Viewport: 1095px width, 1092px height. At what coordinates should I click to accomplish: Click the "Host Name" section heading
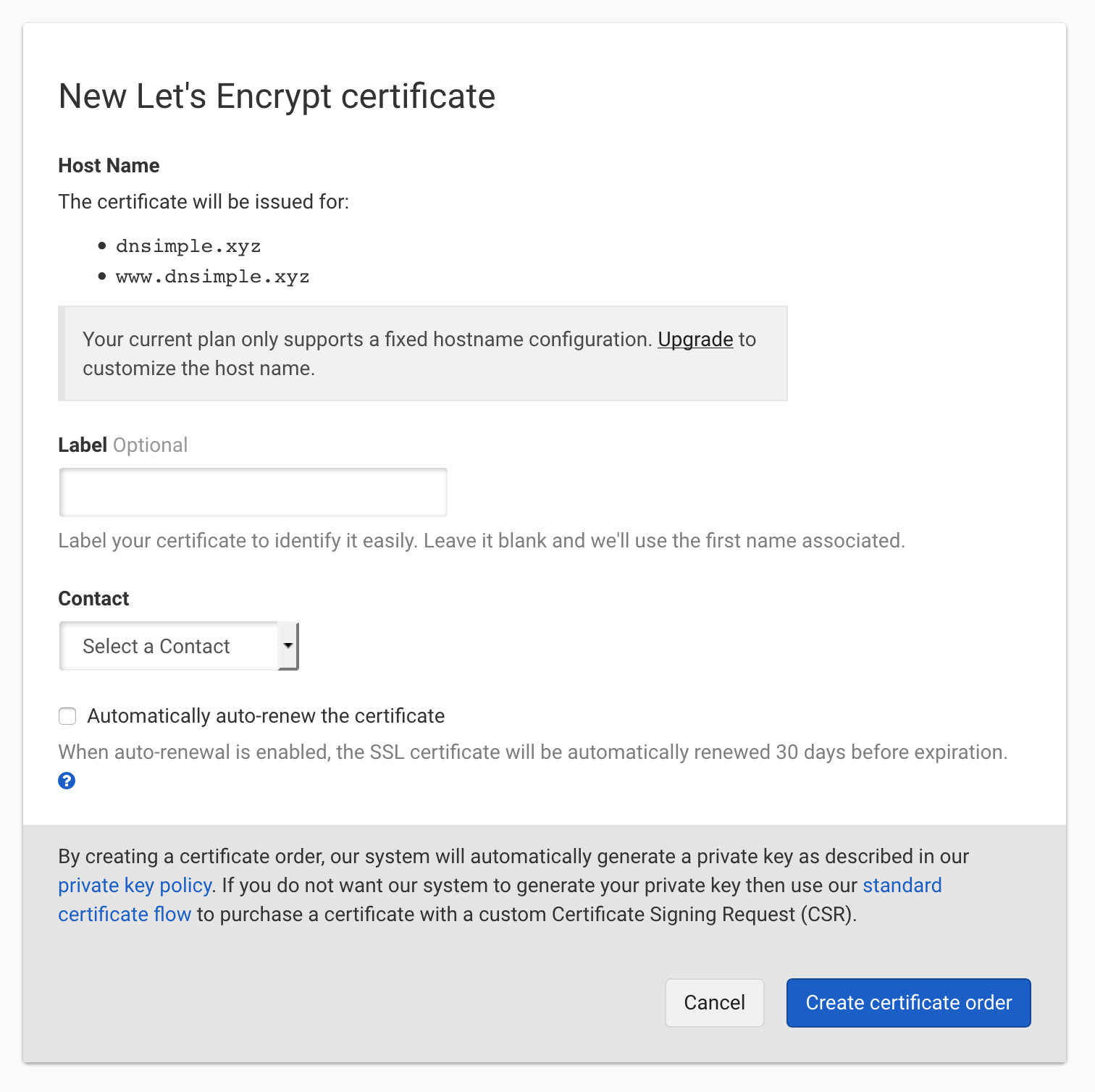click(109, 166)
